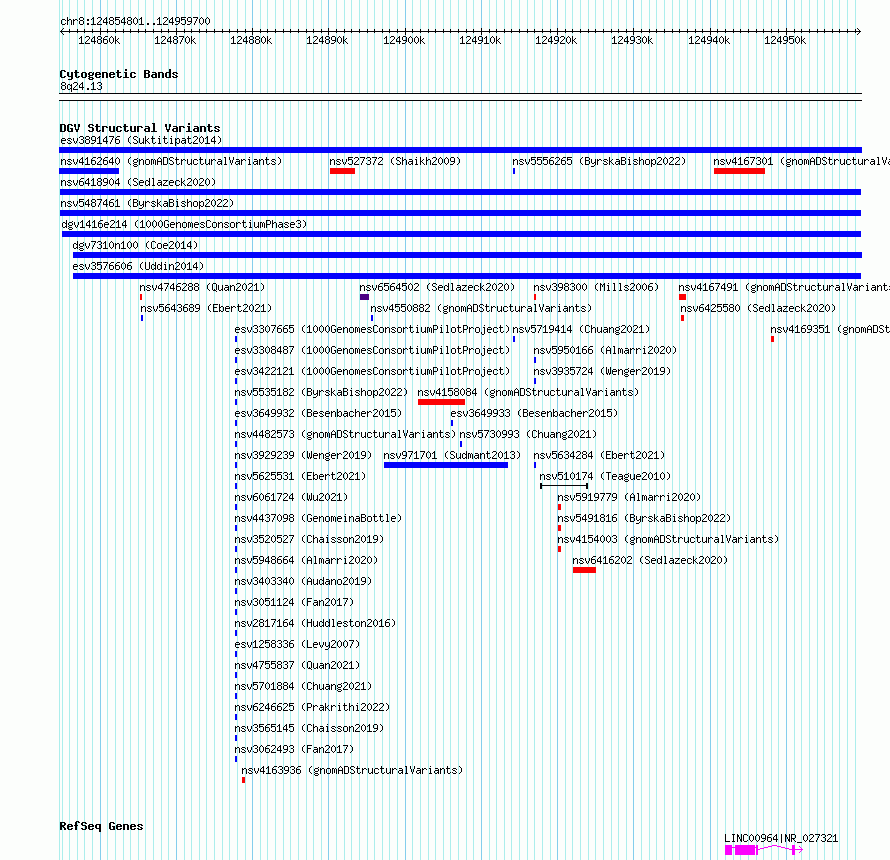890x860 pixels.
Task: Select nsv3565145 (Chaisson2019) label
Action: coord(309,728)
